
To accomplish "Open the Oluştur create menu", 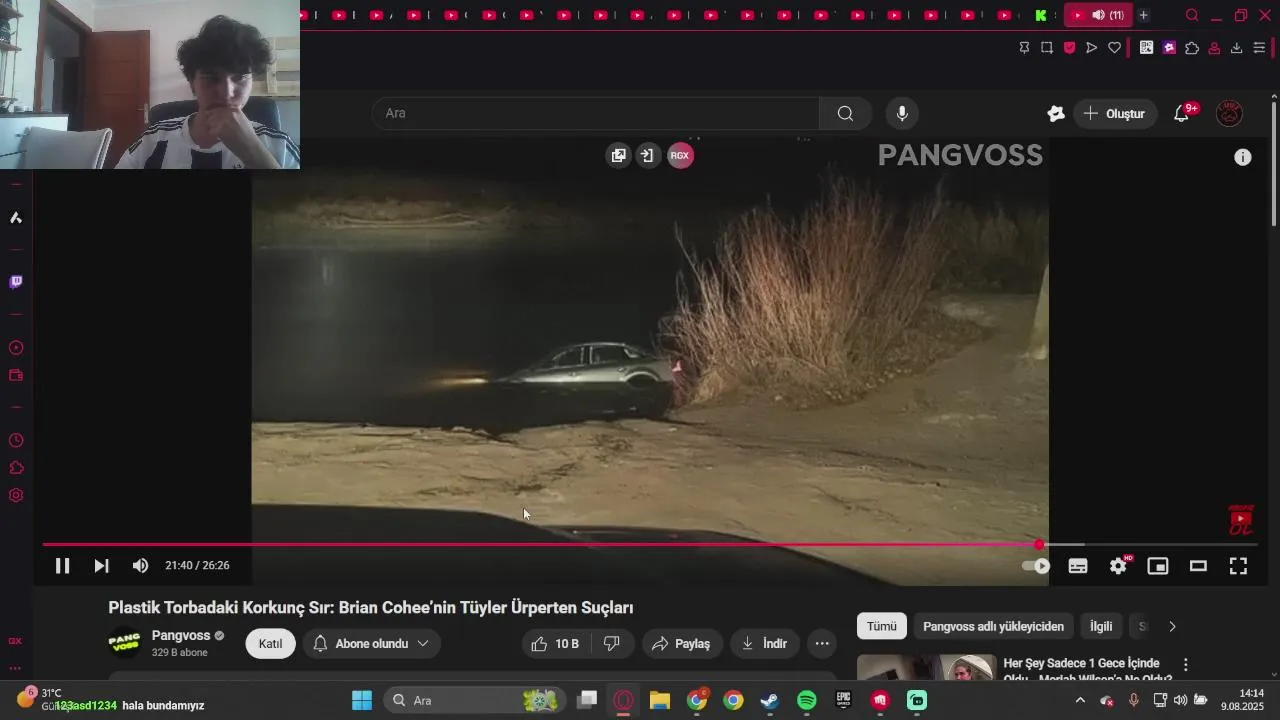I will [1115, 113].
